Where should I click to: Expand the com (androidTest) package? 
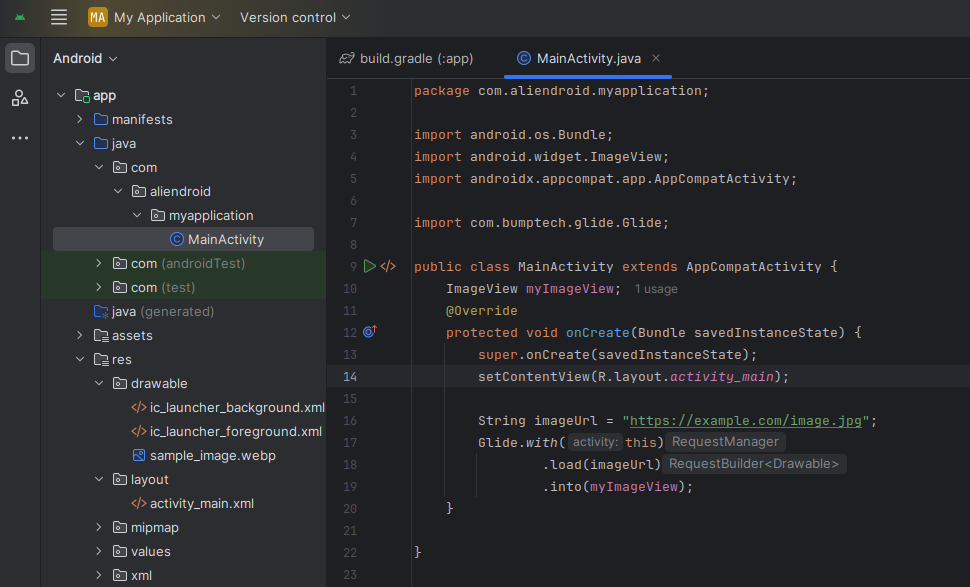(x=99, y=264)
